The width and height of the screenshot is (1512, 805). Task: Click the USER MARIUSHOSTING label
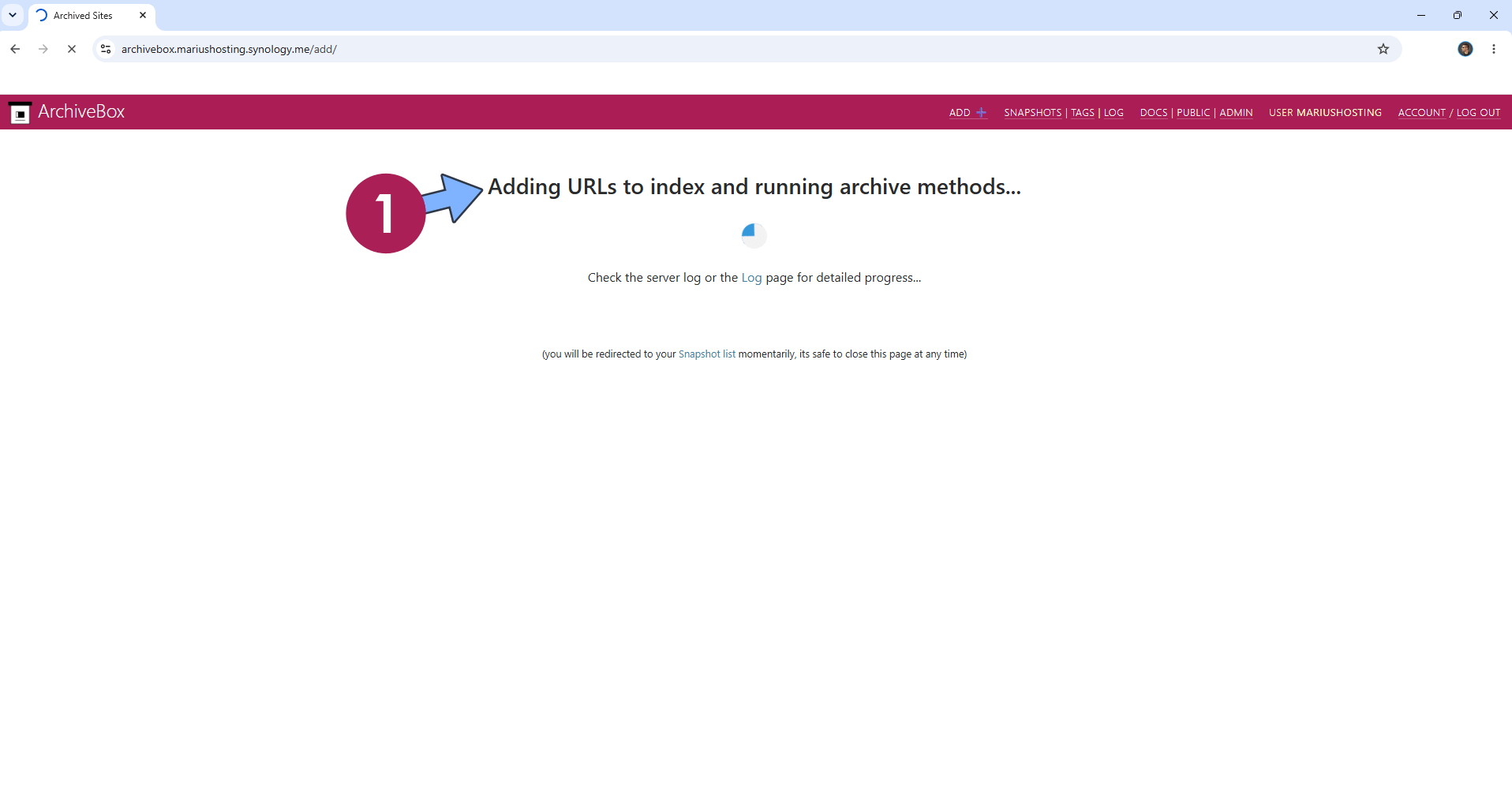[x=1325, y=113]
